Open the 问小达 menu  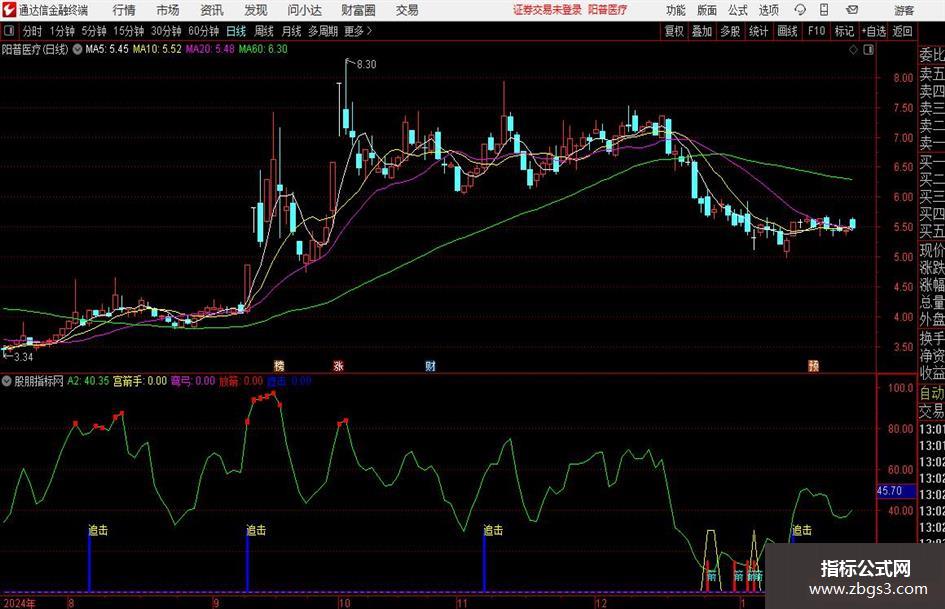coord(304,10)
